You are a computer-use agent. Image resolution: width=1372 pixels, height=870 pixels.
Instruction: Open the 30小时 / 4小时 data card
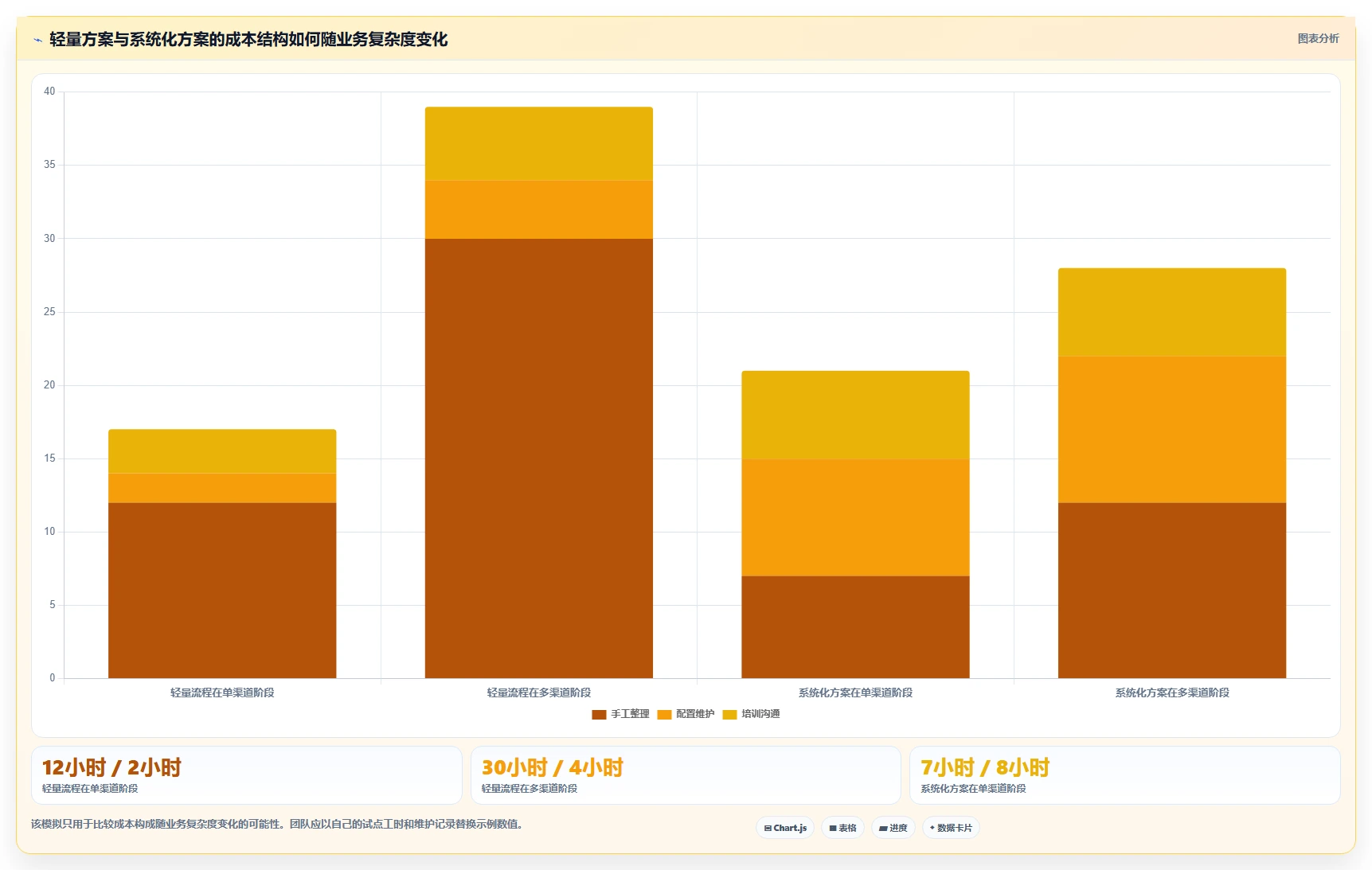[686, 775]
